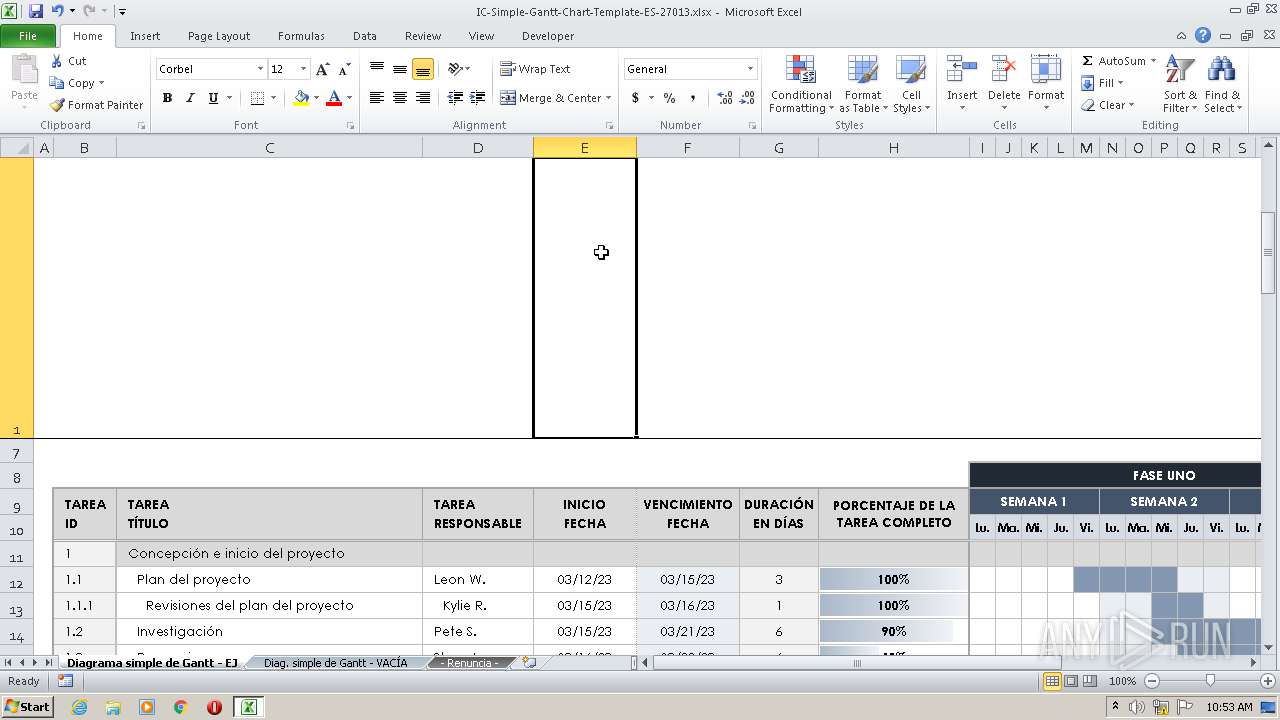
Task: Select column H header
Action: point(893,148)
